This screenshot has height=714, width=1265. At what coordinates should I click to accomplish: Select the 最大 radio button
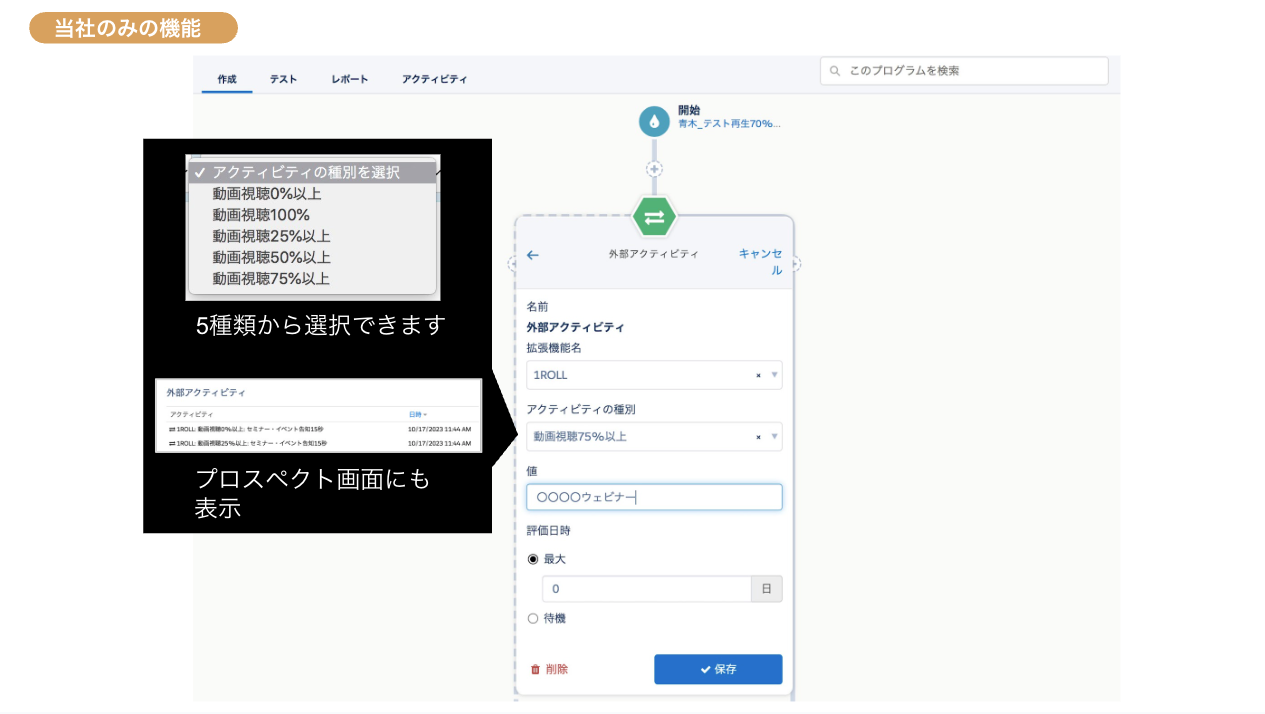pyautogui.click(x=535, y=559)
